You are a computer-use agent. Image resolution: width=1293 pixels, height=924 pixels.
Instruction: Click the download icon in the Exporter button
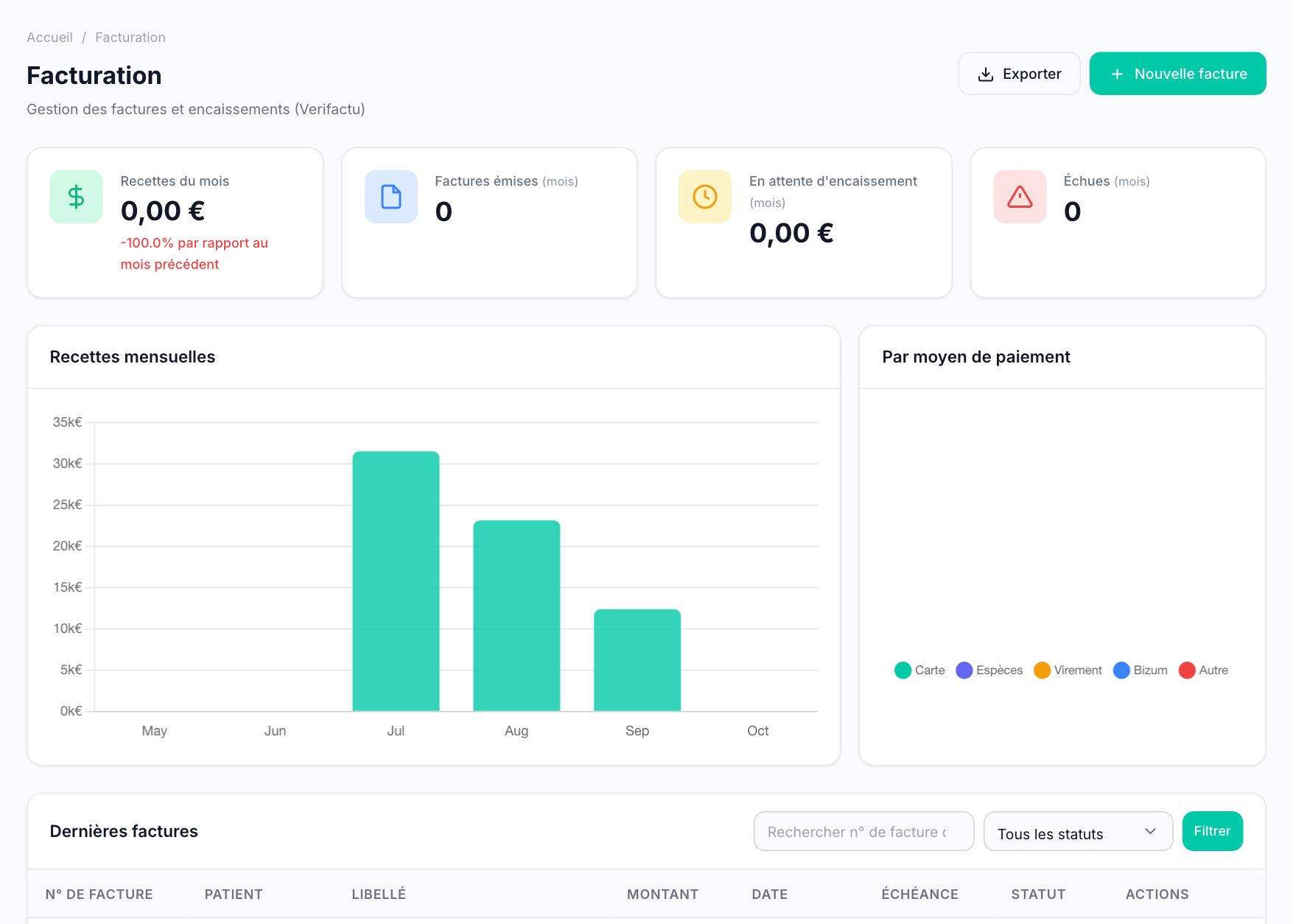(x=985, y=74)
